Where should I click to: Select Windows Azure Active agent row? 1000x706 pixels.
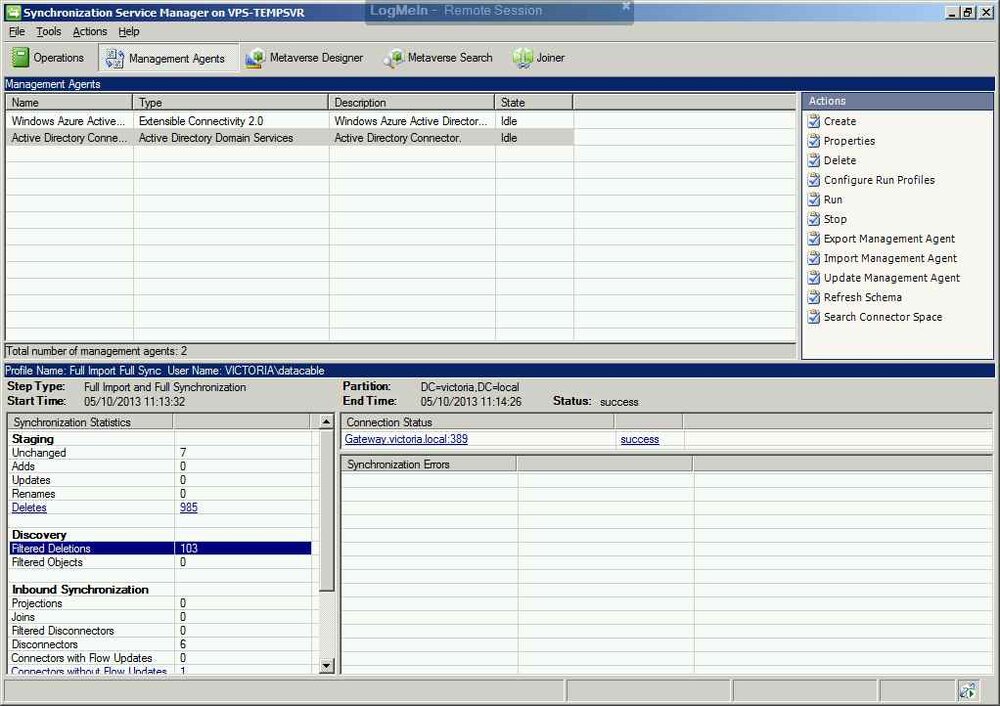tap(290, 121)
